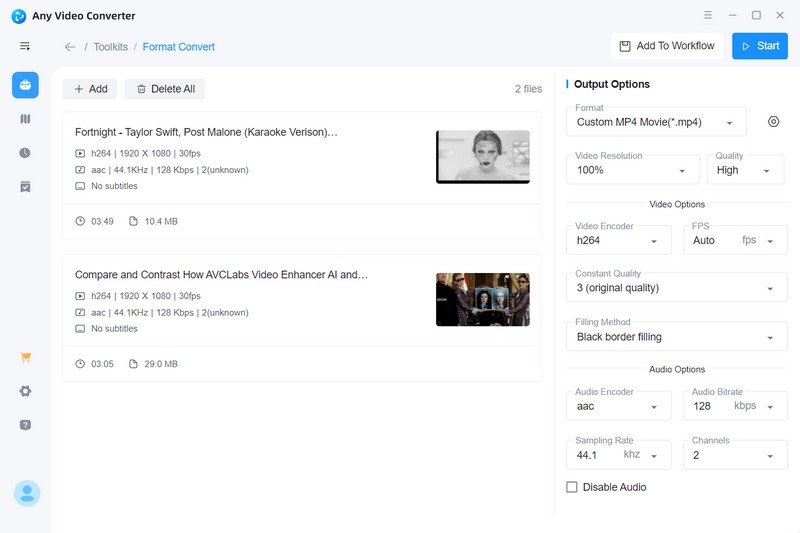Viewport: 800px width, 533px height.
Task: Click Add To Workflow button
Action: pos(667,46)
